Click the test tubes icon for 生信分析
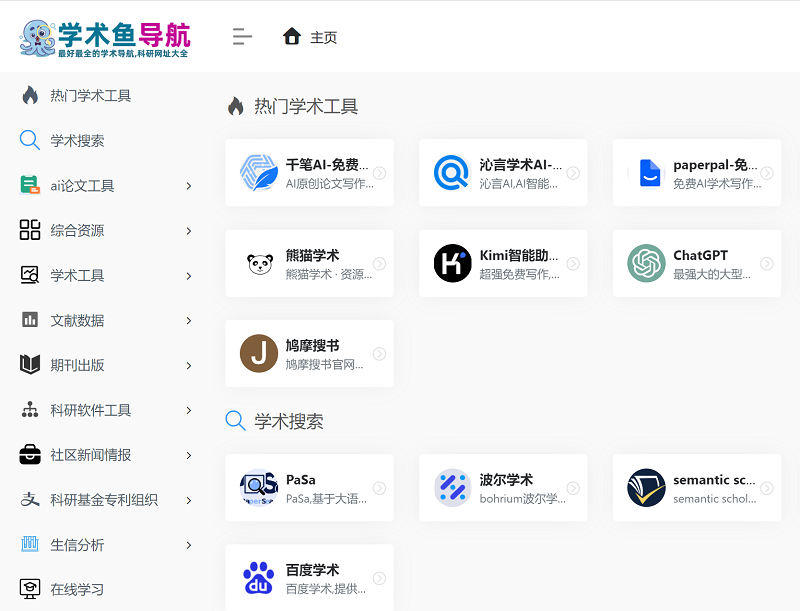This screenshot has height=611, width=800. coord(30,544)
